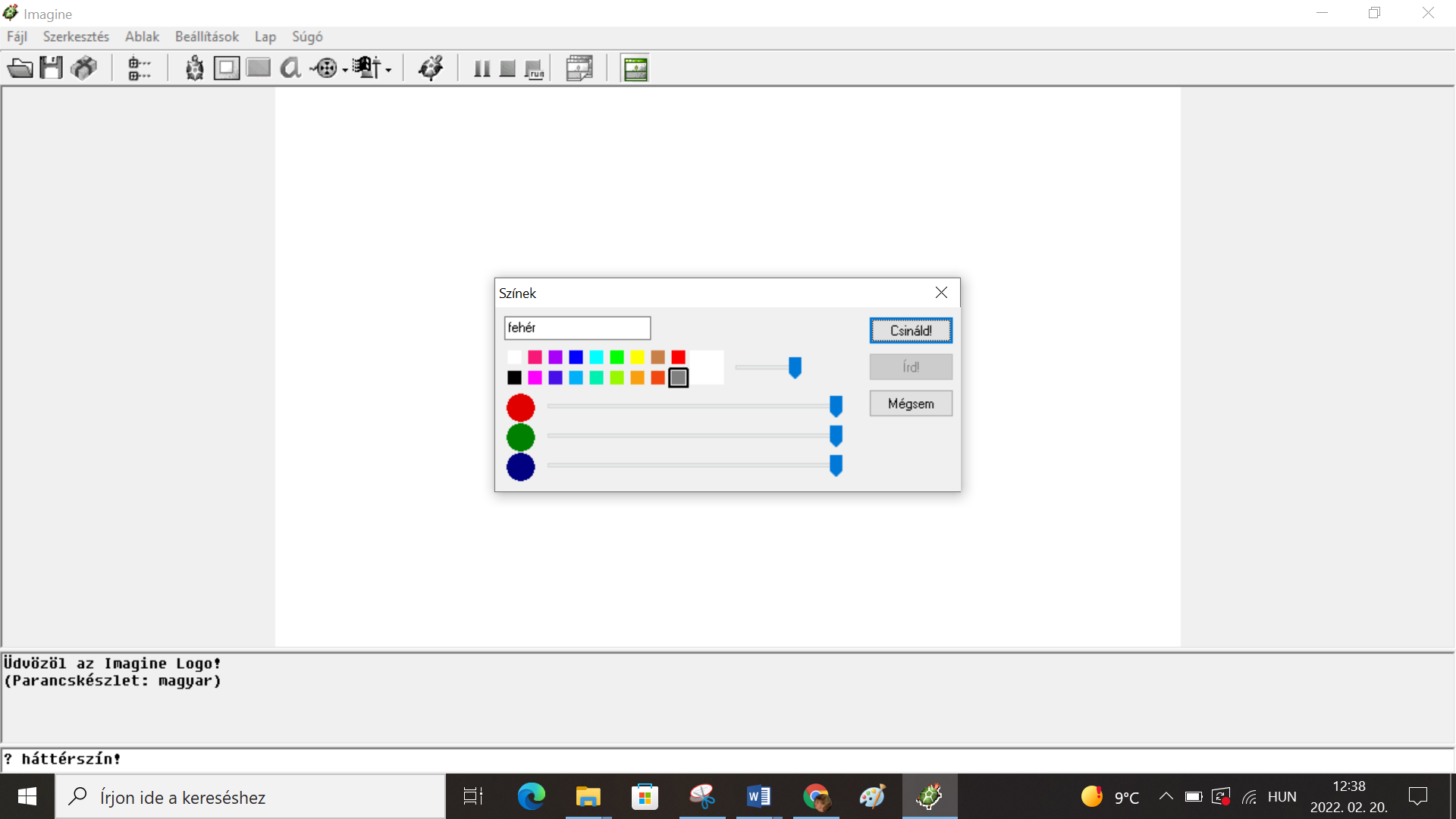Click the taskbar search box
This screenshot has width=1456, height=819.
pyautogui.click(x=250, y=797)
